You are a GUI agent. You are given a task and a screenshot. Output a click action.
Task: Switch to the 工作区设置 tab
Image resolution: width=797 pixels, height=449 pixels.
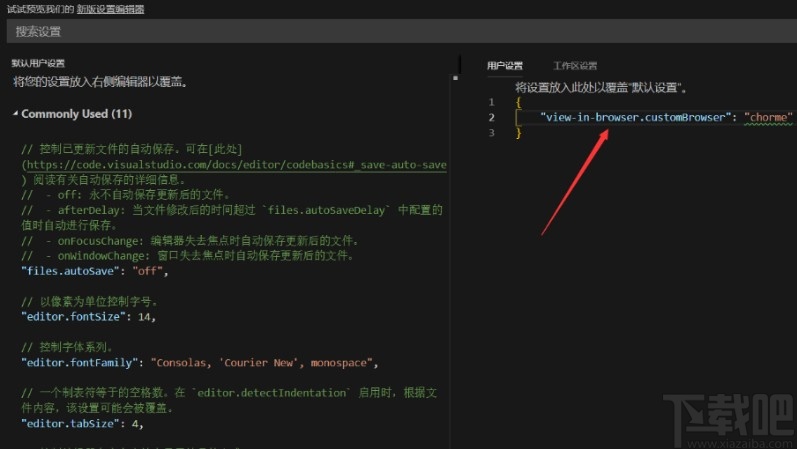575,66
